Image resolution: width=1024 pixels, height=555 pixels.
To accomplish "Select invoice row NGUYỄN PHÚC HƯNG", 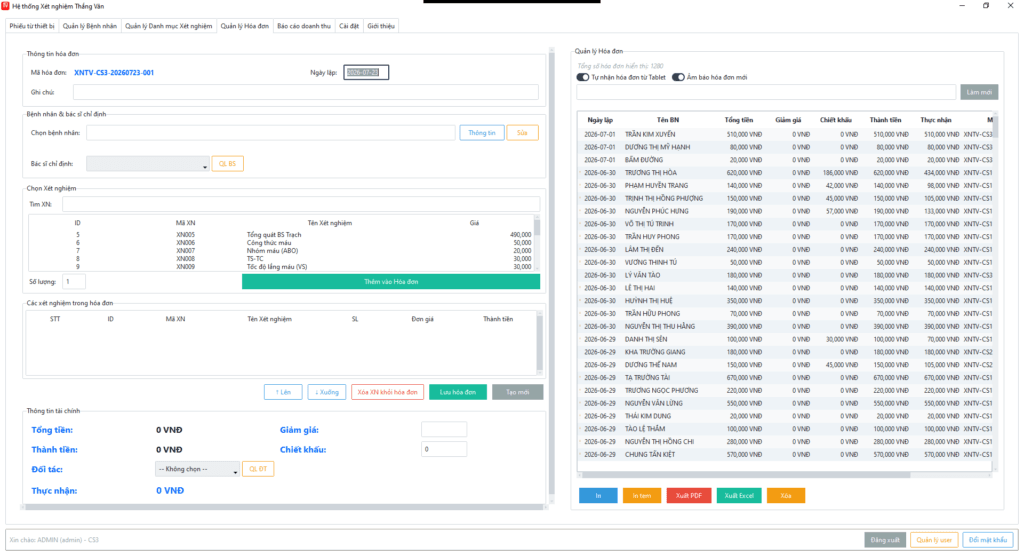I will pos(785,211).
